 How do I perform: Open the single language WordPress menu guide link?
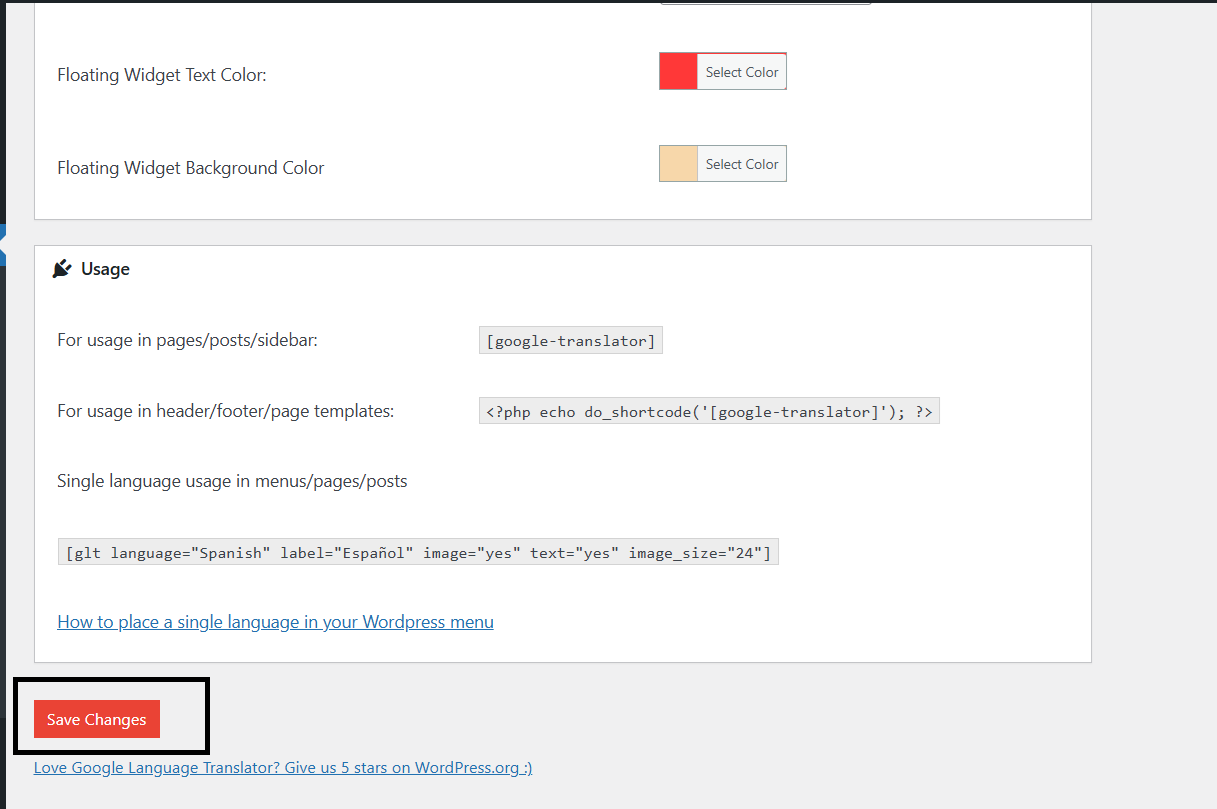(275, 622)
